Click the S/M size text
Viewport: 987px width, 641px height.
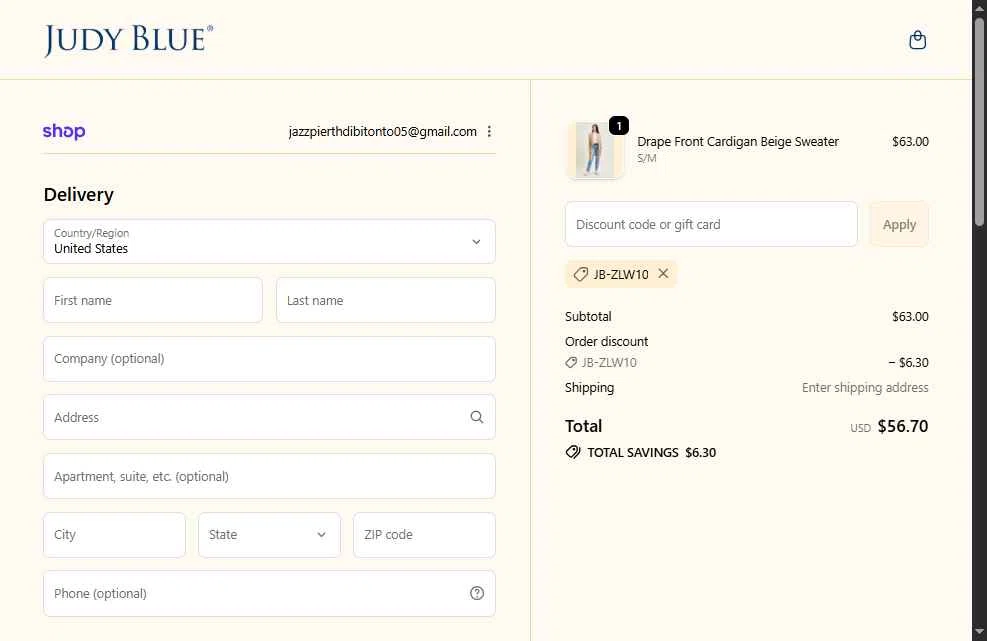[646, 158]
